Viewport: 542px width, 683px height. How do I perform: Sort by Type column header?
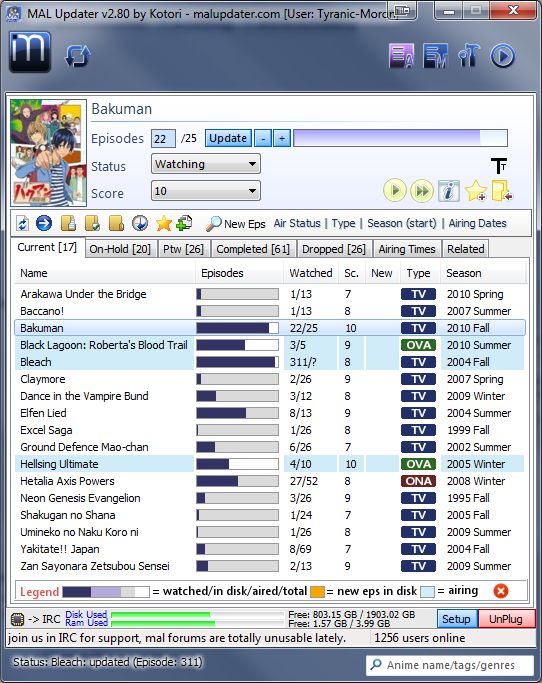click(418, 273)
